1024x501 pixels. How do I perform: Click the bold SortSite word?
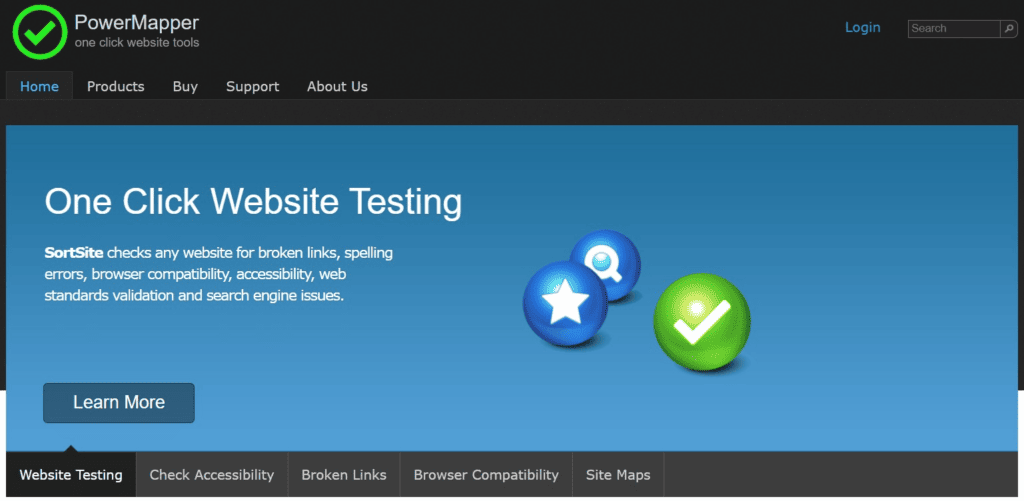point(74,252)
